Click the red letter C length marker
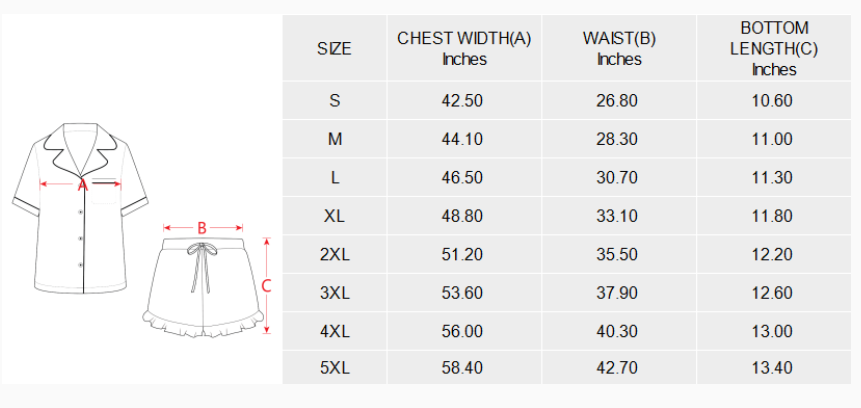The image size is (861, 408). [x=266, y=285]
